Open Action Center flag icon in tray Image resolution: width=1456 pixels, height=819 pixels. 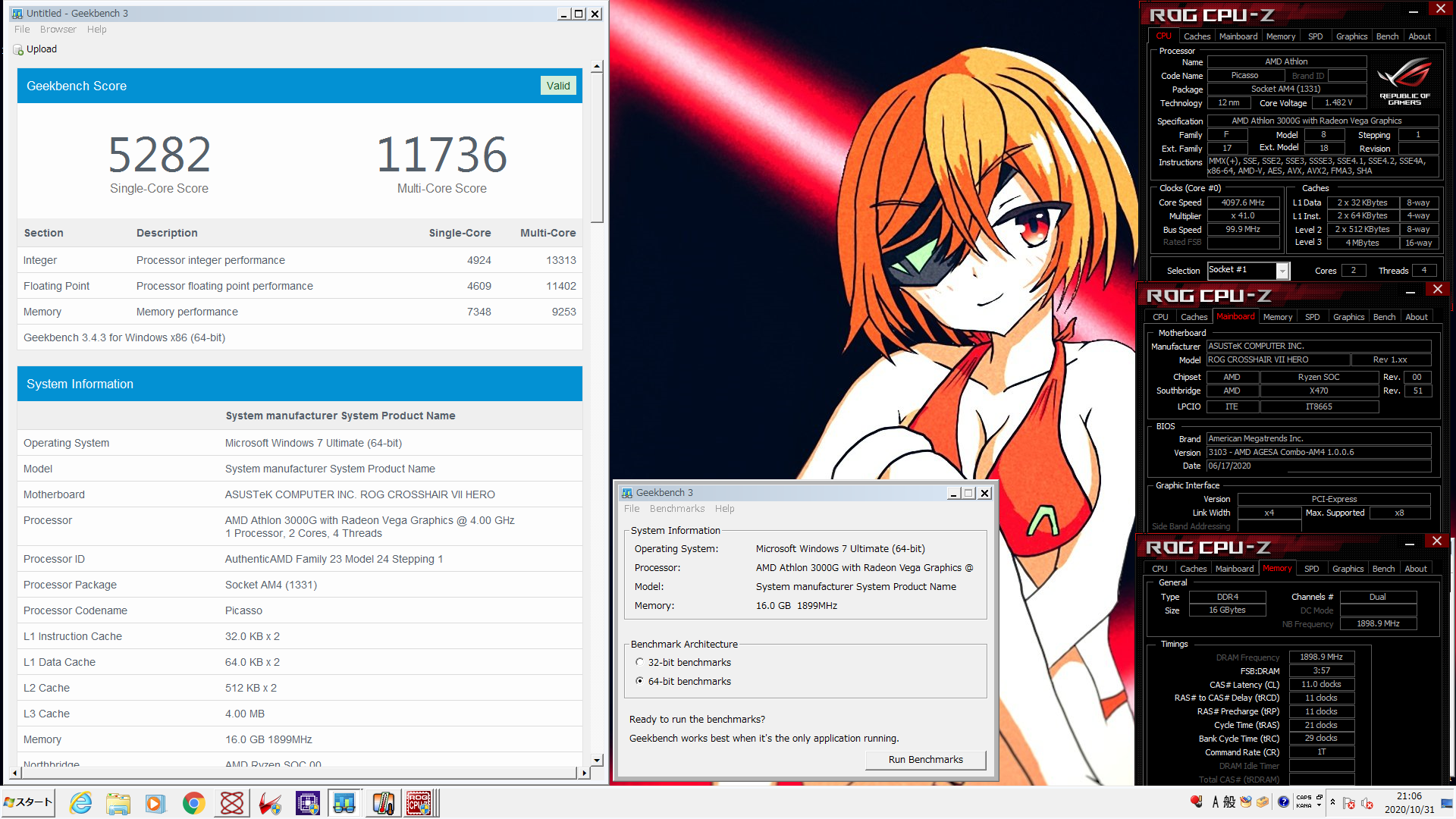coord(1349,803)
